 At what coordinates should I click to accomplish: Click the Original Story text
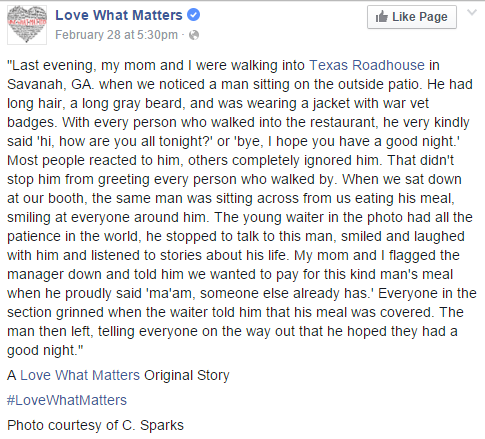tap(187, 375)
